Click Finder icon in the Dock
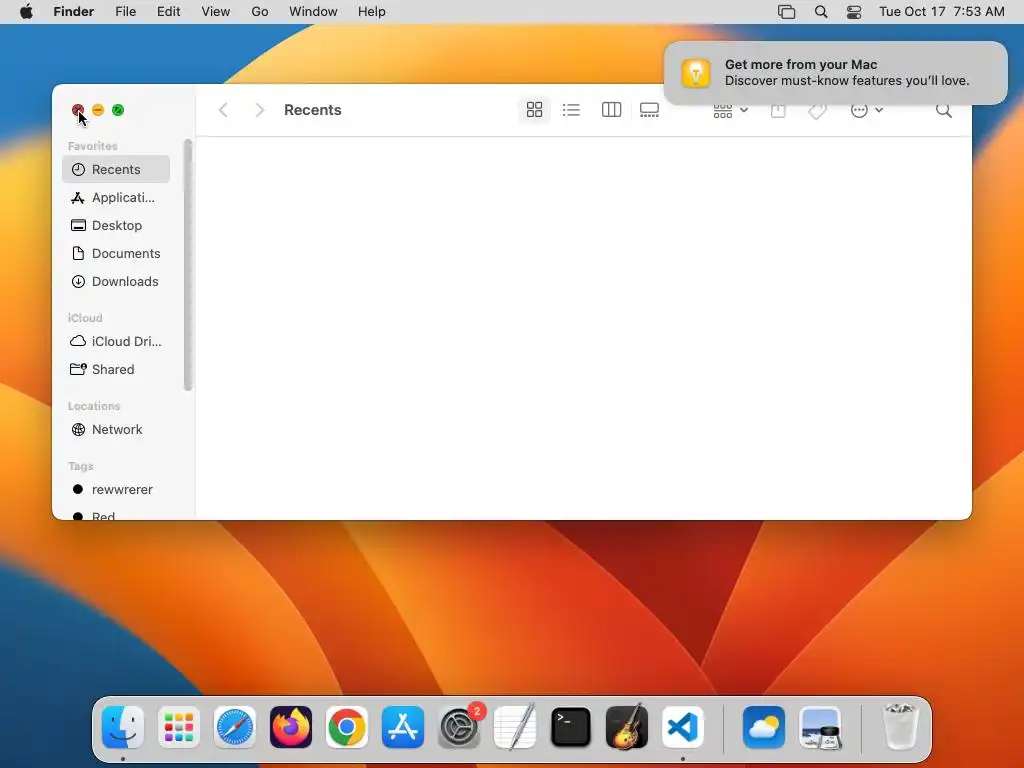Screen dimensions: 1024x768 point(123,727)
